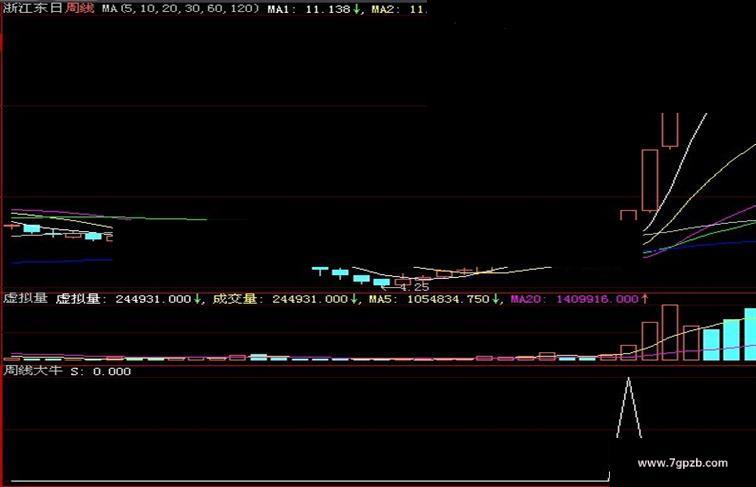The height and width of the screenshot is (487, 756).
Task: Select the topmost red candle at chart edge
Action: pyautogui.click(x=670, y=130)
